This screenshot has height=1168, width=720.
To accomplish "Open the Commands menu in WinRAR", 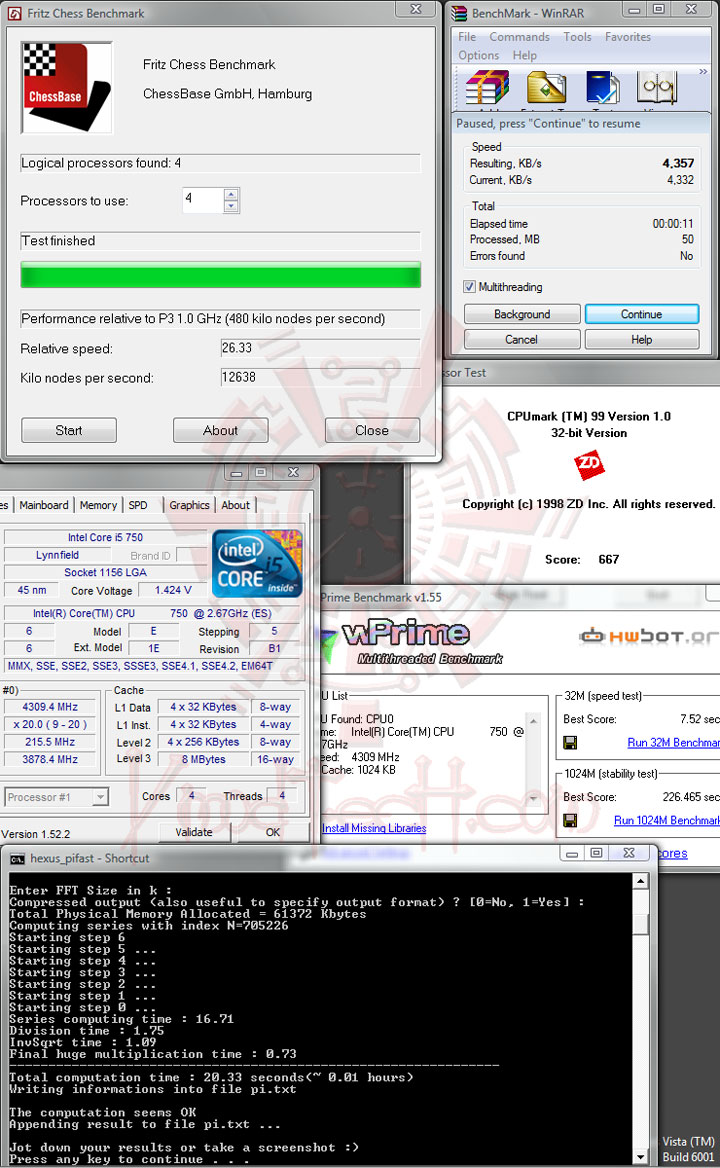I will click(x=519, y=36).
